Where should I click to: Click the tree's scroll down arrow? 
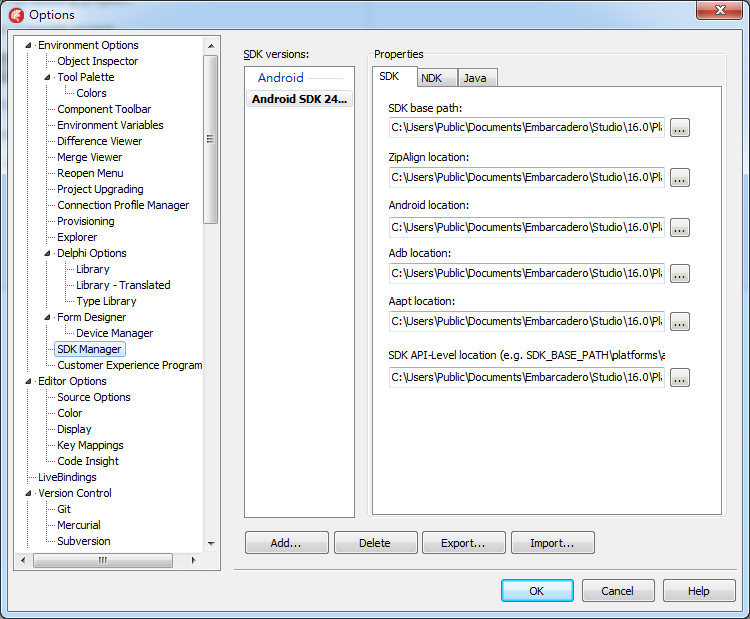211,544
